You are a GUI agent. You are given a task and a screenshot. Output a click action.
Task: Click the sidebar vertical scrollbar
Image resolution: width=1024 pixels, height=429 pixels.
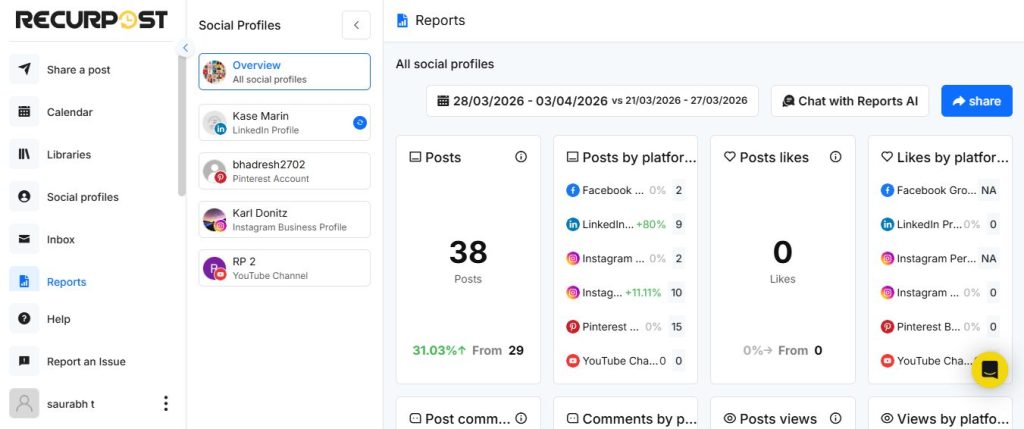coord(182,124)
